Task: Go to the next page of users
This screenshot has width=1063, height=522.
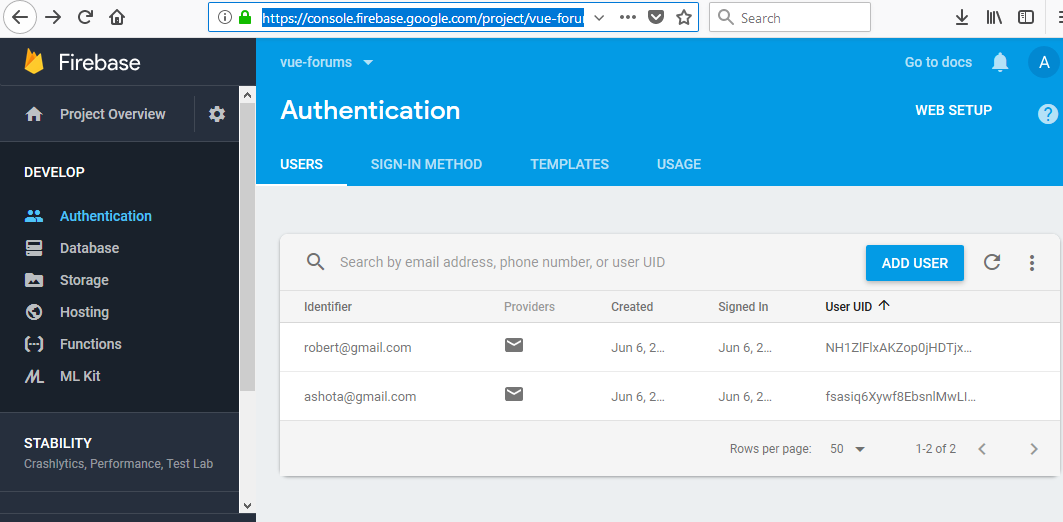Action: [x=1034, y=449]
